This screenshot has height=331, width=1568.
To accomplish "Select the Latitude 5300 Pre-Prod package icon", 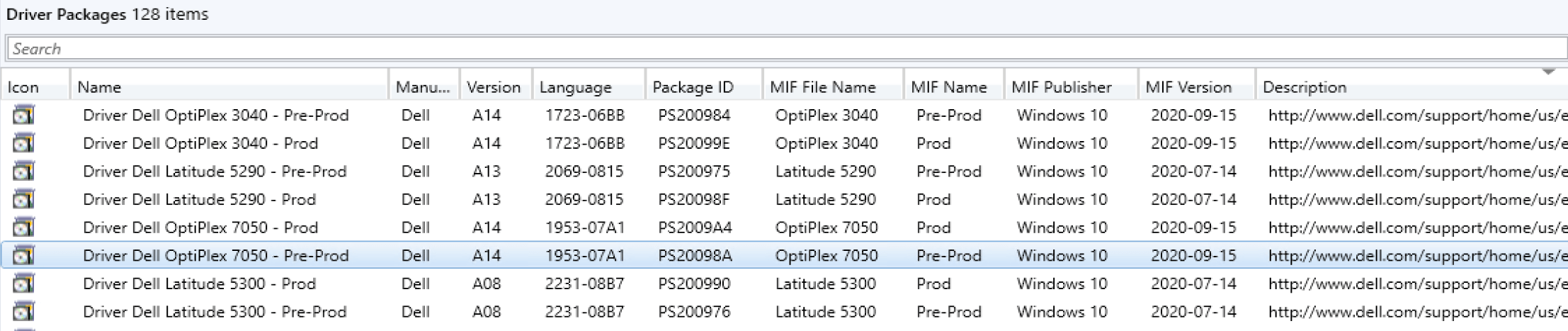I will 23,312.
